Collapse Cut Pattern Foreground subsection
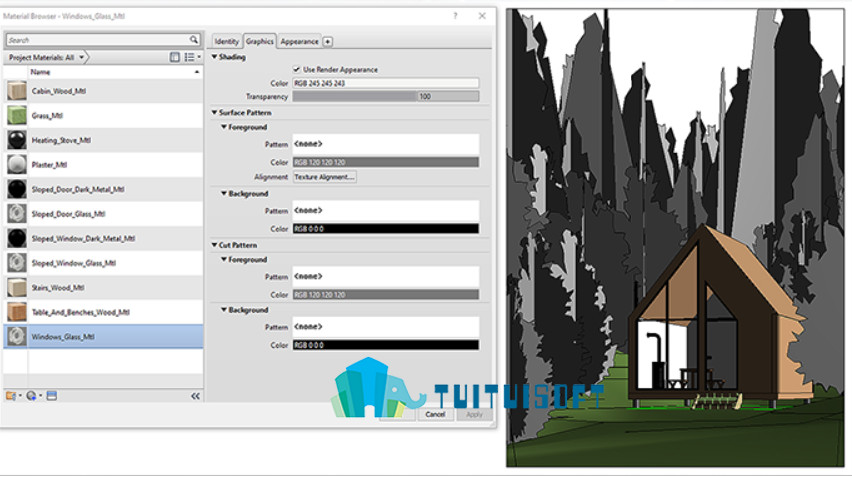The width and height of the screenshot is (852, 477). tap(224, 260)
